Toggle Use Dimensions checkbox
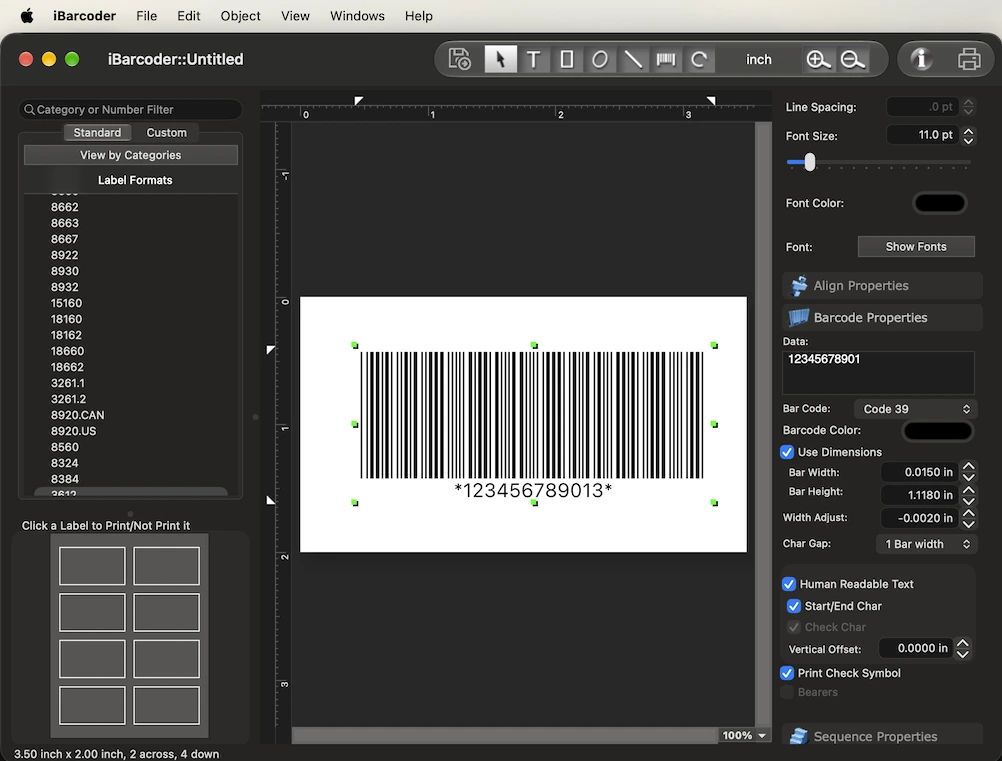 [787, 452]
